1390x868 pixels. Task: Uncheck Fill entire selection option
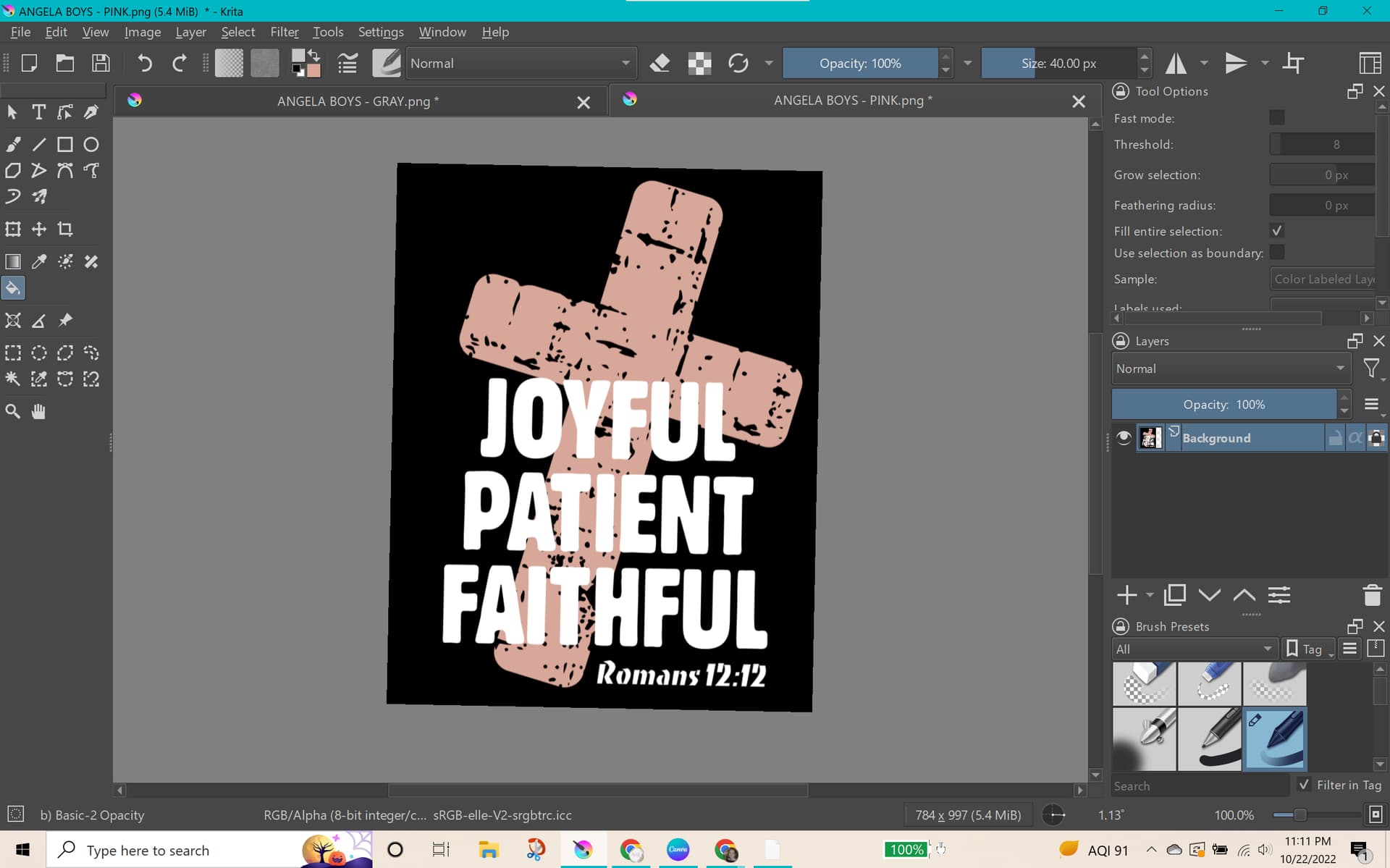coord(1277,231)
